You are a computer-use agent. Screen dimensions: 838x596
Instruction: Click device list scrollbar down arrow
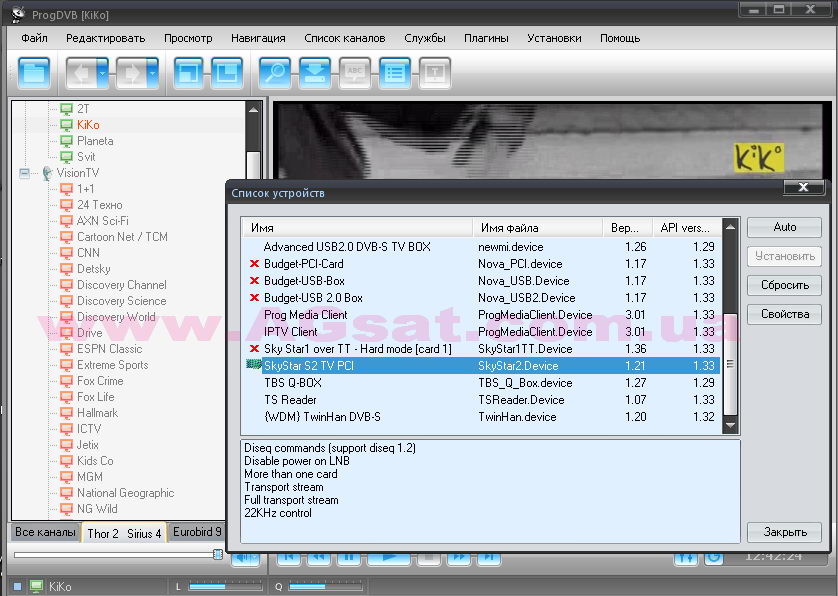(730, 425)
